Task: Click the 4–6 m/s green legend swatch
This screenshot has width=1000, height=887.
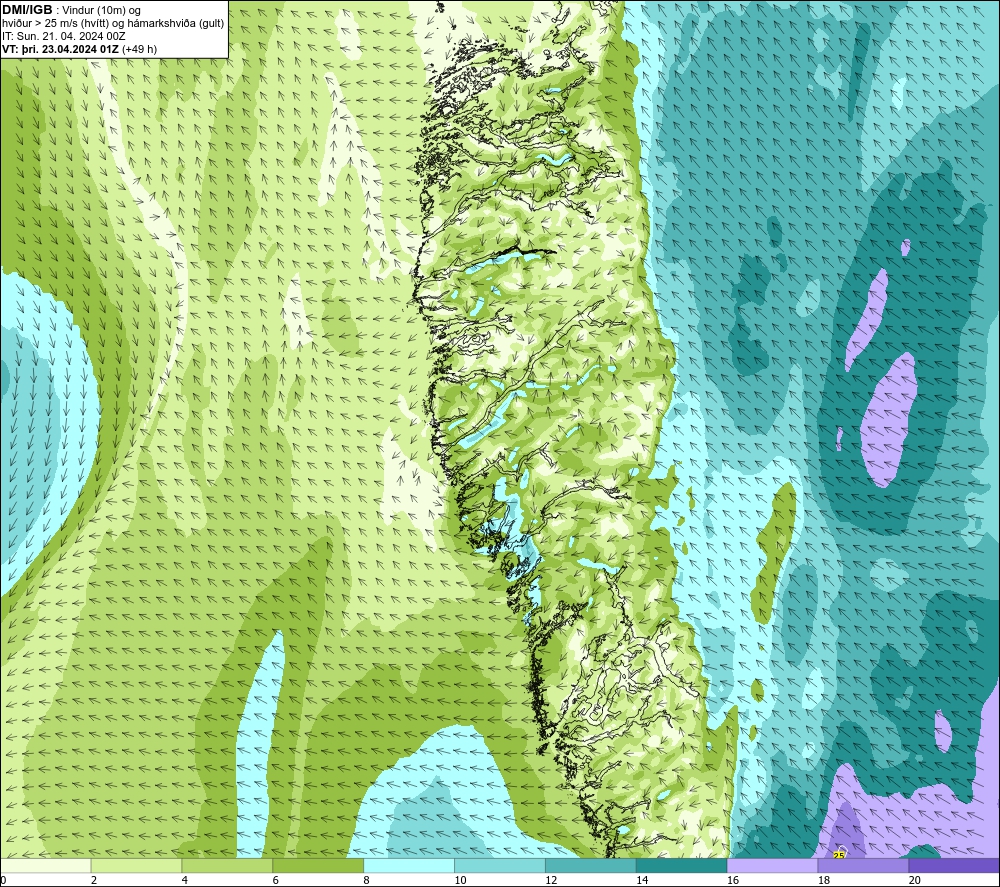Action: pos(227,865)
